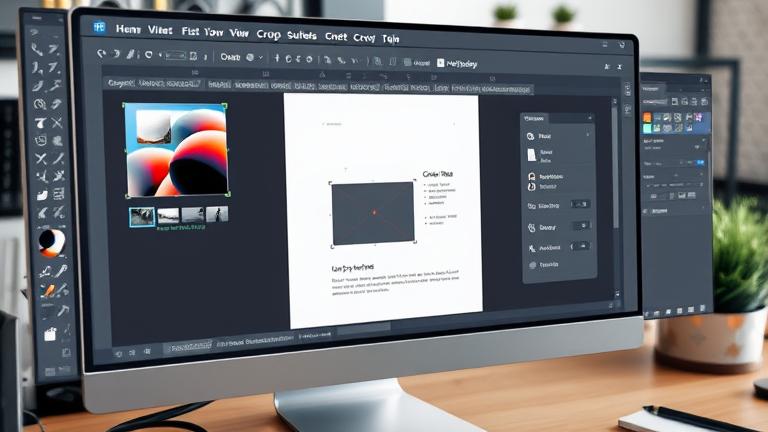The width and height of the screenshot is (768, 432).
Task: Click the large abstract spheres preview image
Action: click(177, 150)
